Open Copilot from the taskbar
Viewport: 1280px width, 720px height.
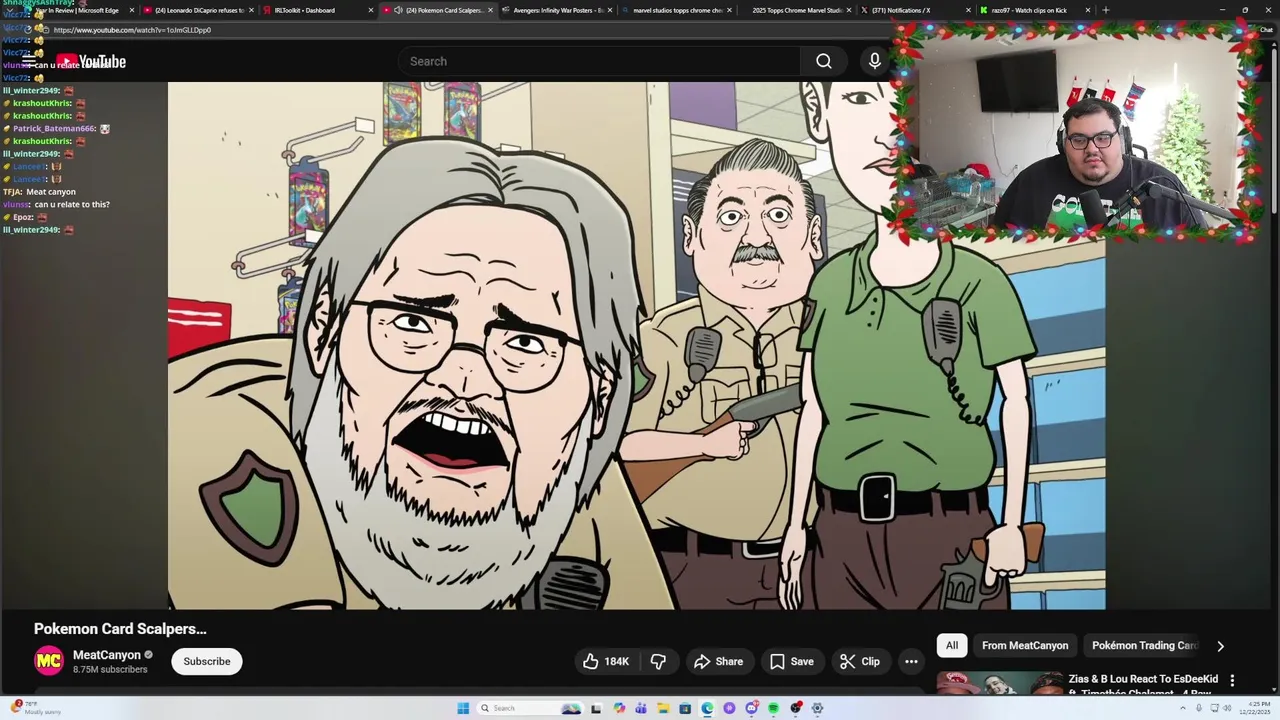[619, 708]
